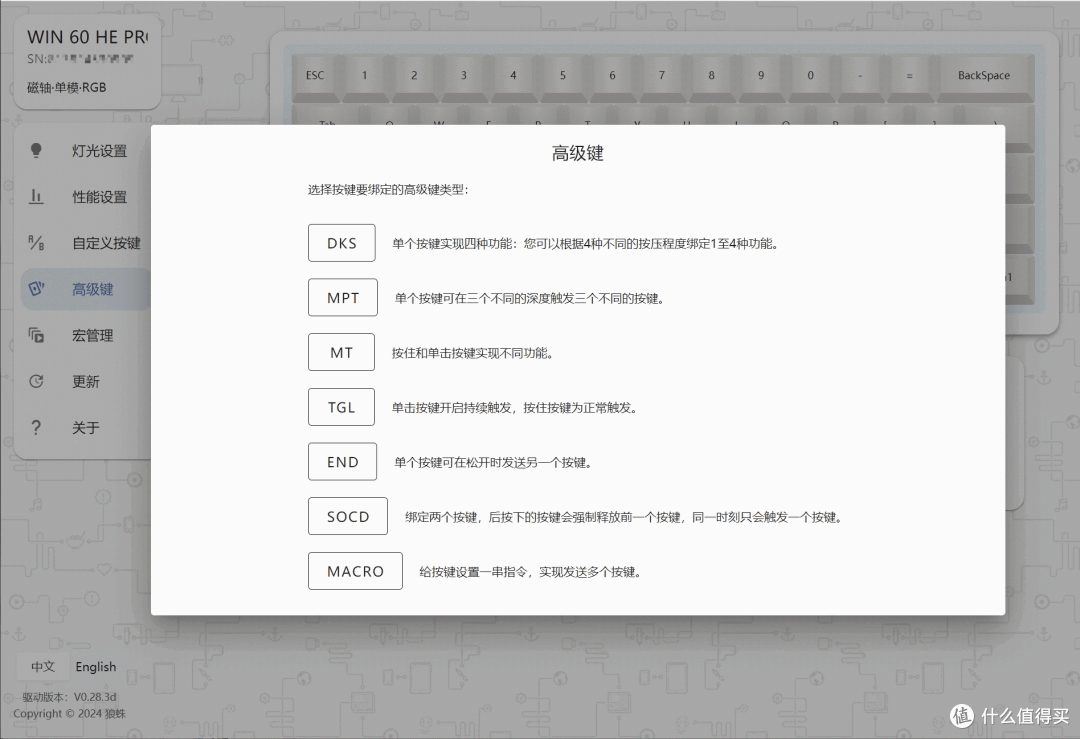Switch interface language to English
Image resolution: width=1080 pixels, height=739 pixels.
[95, 666]
